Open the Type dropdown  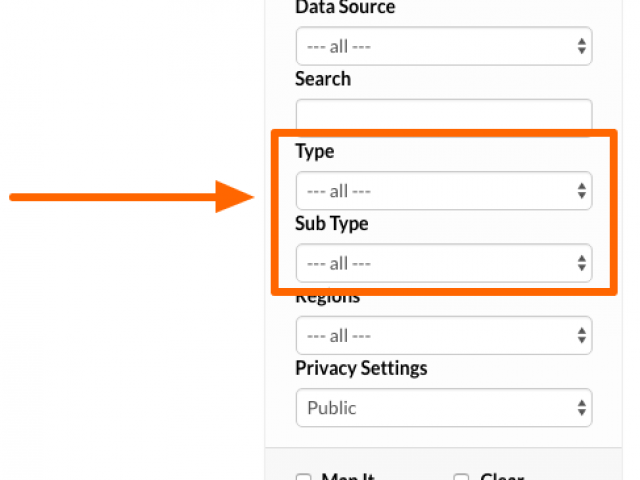tap(444, 191)
